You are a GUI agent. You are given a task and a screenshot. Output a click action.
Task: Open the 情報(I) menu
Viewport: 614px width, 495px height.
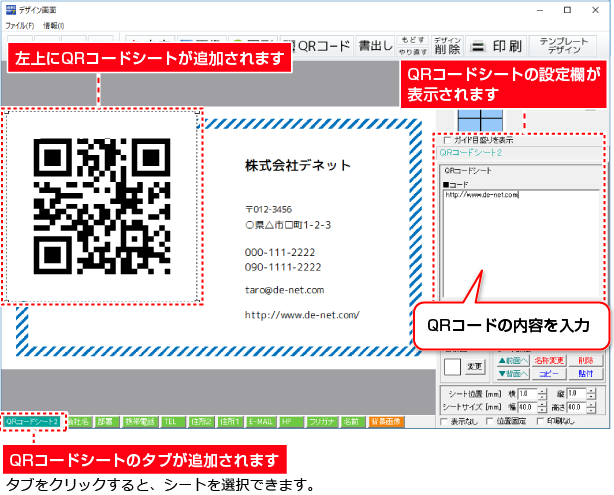tap(54, 26)
